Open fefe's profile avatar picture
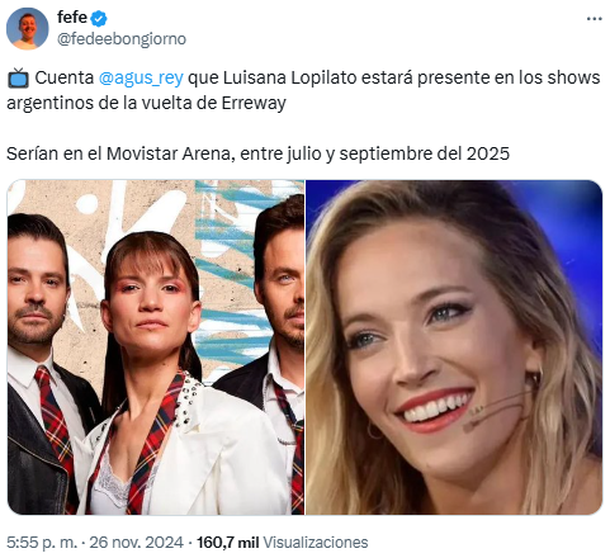Screen dimensions: 610x558 [x=27, y=28]
